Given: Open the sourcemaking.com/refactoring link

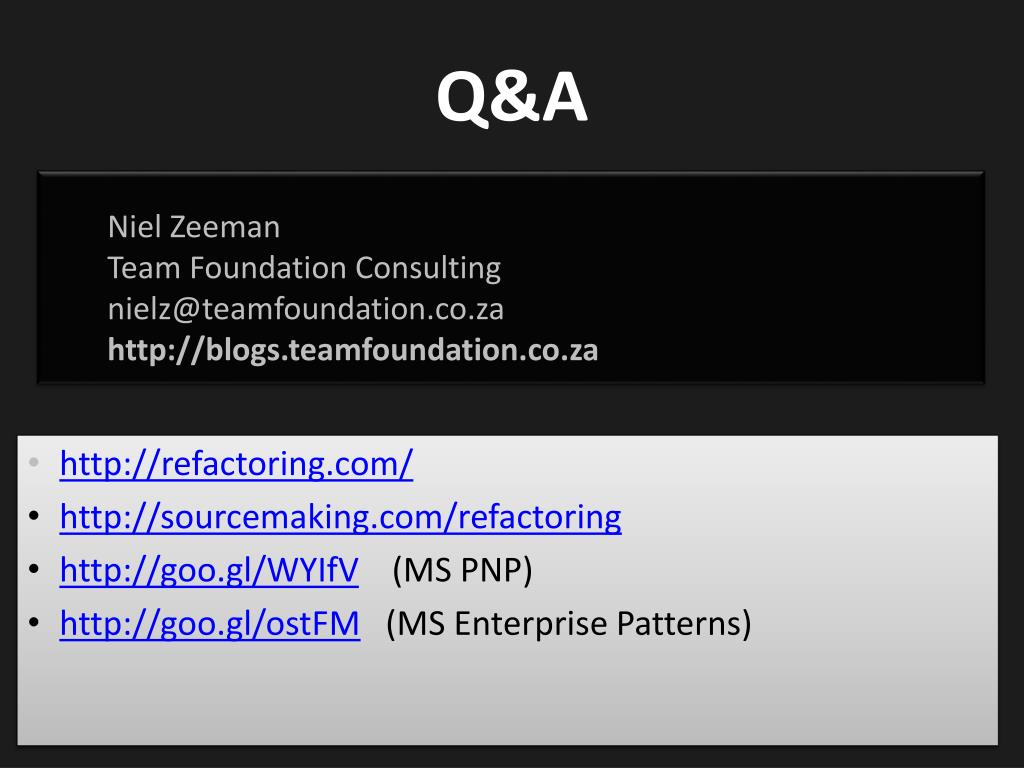Looking at the screenshot, I should click(340, 517).
